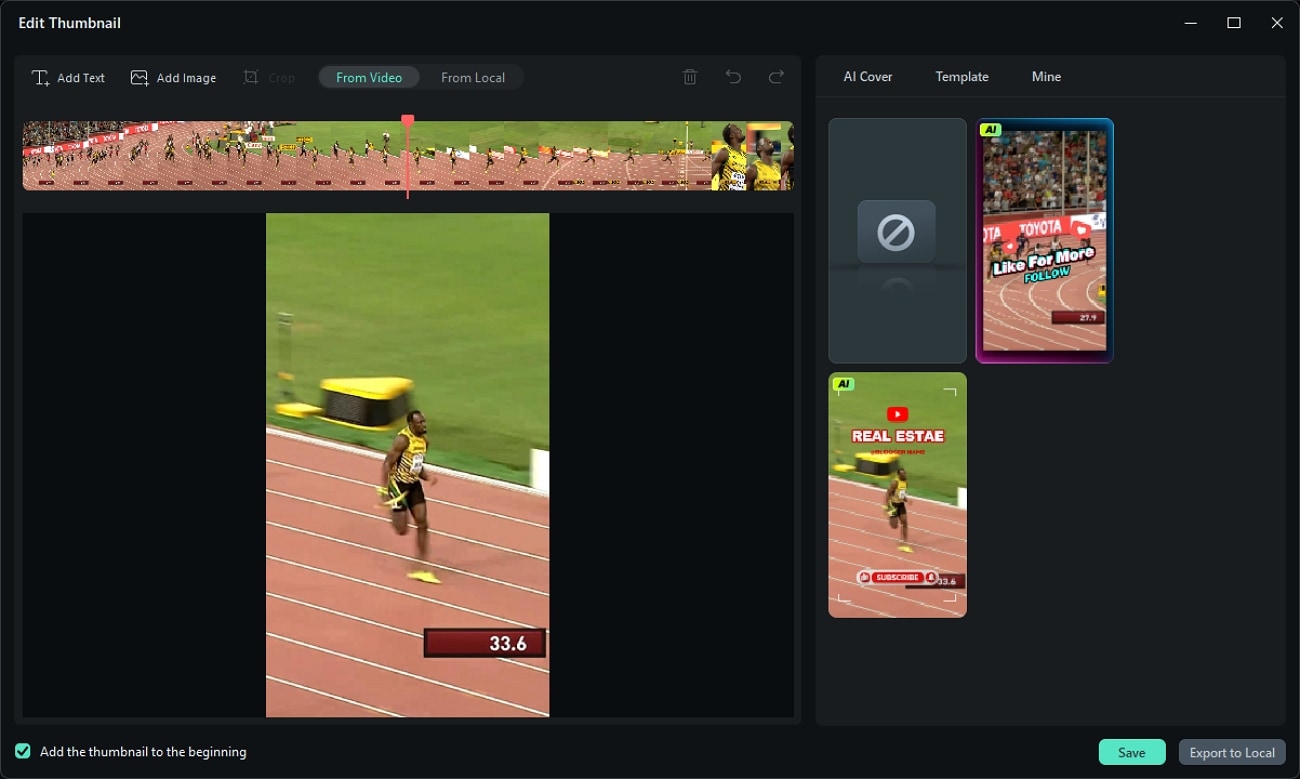Open the Mine tab
1300x779 pixels.
tap(1046, 77)
